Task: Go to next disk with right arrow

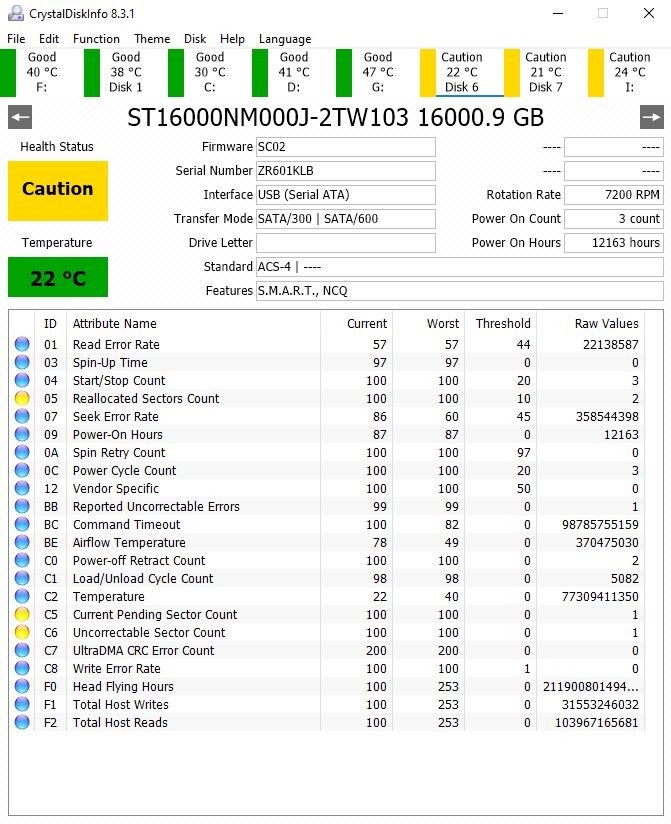Action: [x=652, y=117]
